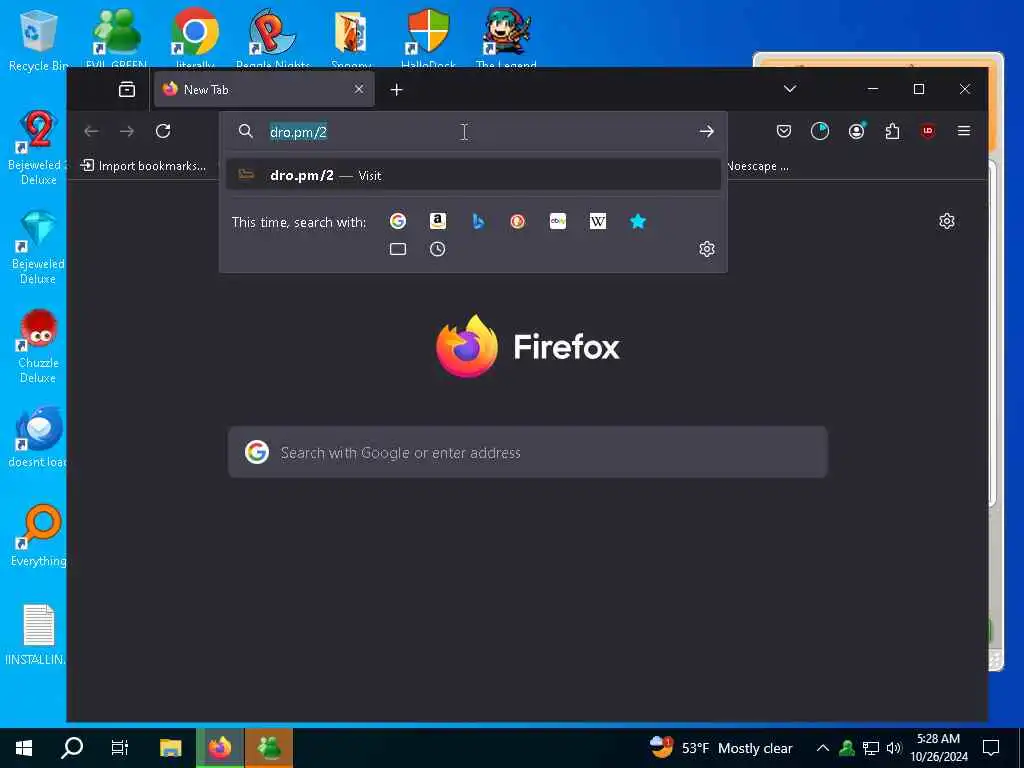Image resolution: width=1024 pixels, height=768 pixels.
Task: Select the Peggle Nights desktop shortcut
Action: pos(272,39)
